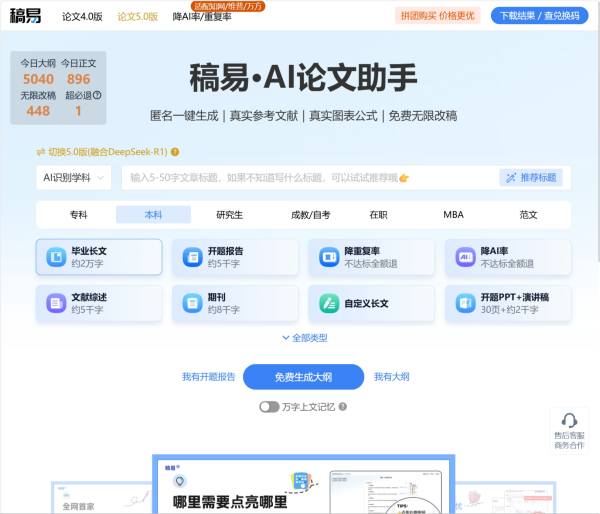Click the swap arrows icon before 切换5.0版
The height and width of the screenshot is (514, 600).
41,152
